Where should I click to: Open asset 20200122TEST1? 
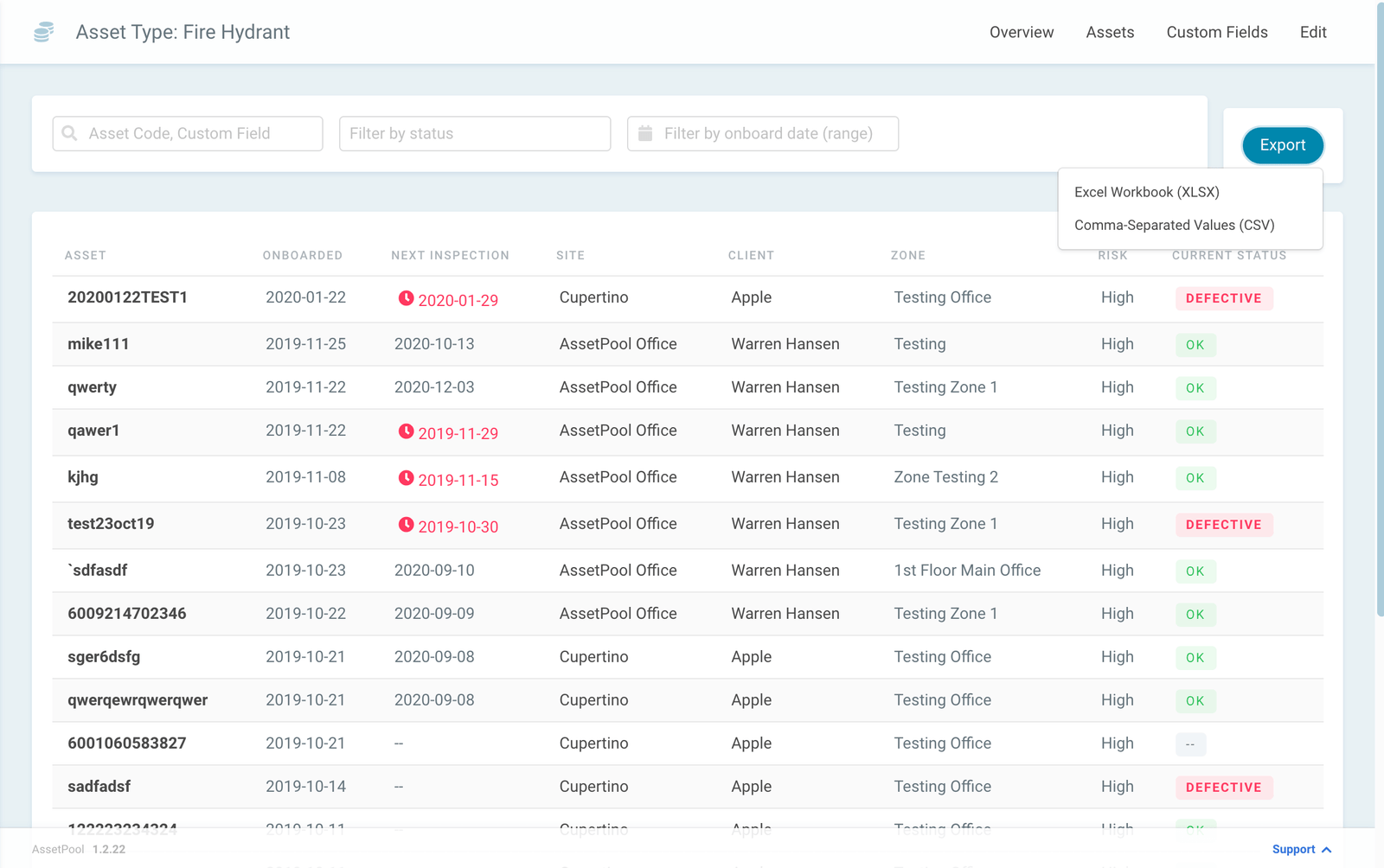click(x=128, y=297)
